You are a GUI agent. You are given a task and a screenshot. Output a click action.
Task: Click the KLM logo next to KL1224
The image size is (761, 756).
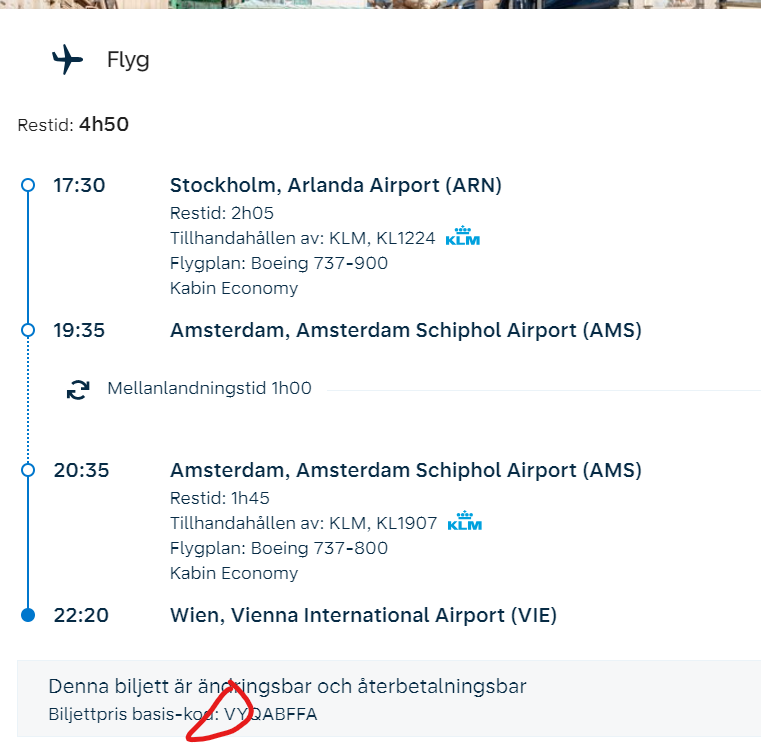point(463,238)
